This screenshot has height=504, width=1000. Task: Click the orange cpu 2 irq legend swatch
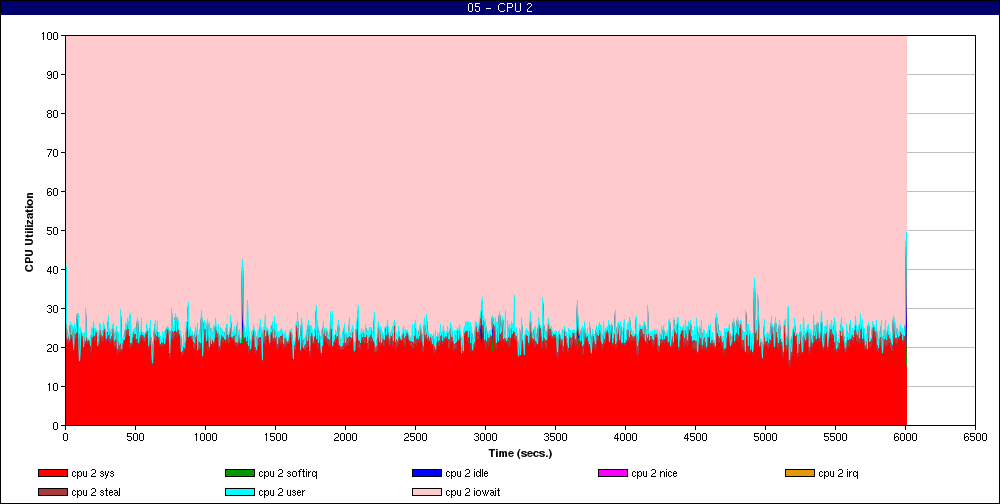[x=800, y=473]
